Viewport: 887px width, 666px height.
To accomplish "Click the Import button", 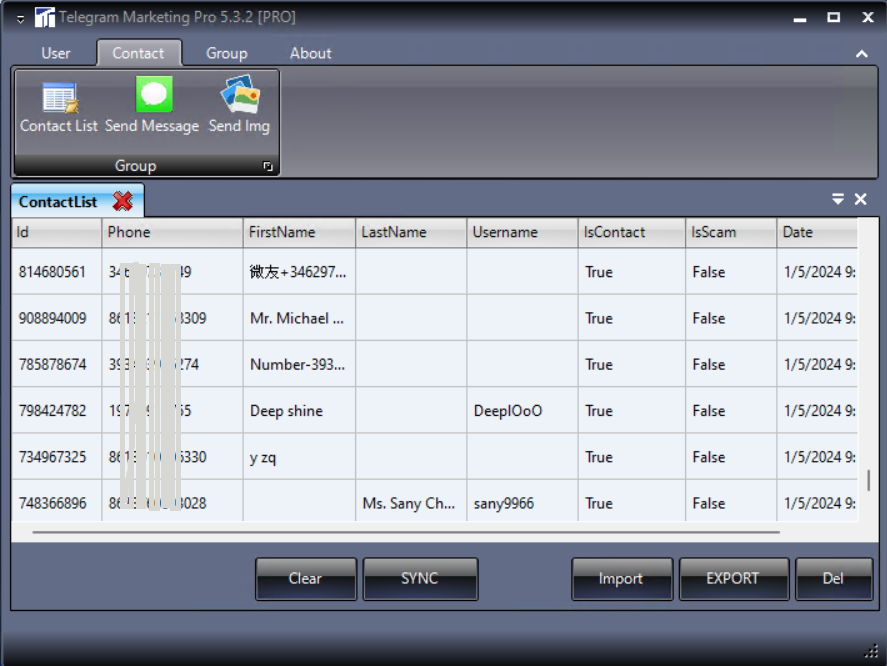I will pos(621,579).
